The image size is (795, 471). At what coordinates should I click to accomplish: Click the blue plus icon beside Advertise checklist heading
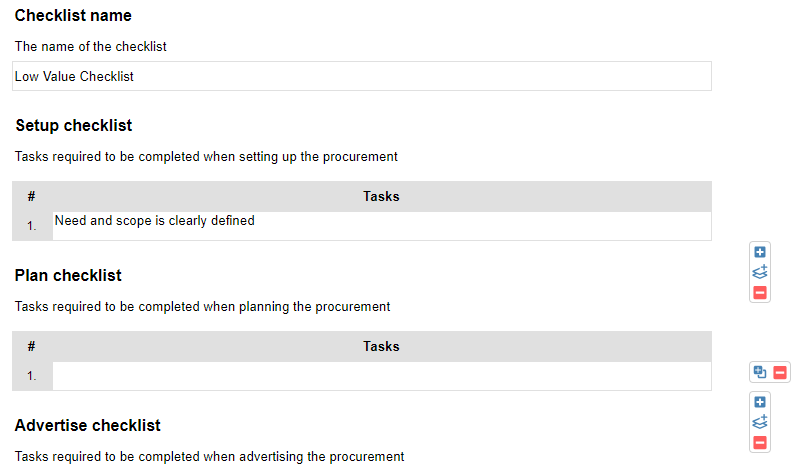pos(760,402)
